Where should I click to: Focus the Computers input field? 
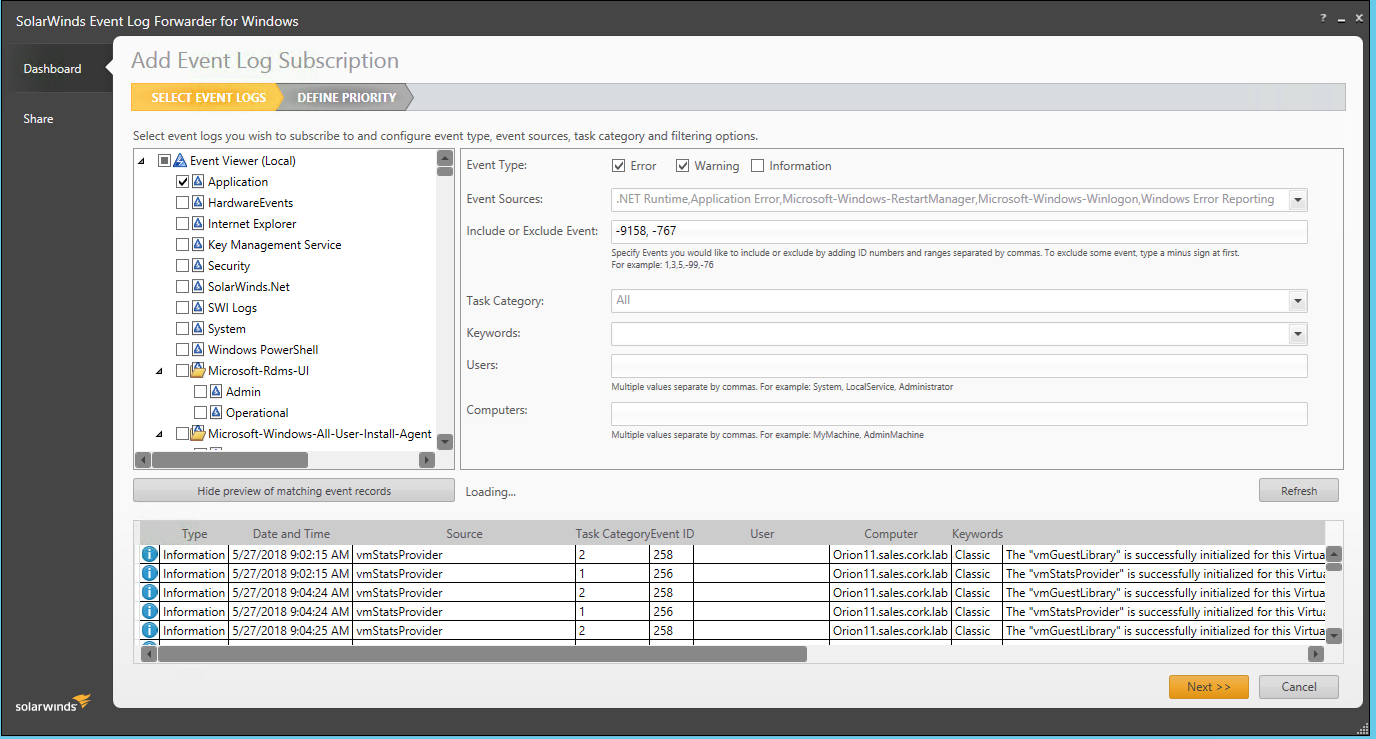point(959,414)
